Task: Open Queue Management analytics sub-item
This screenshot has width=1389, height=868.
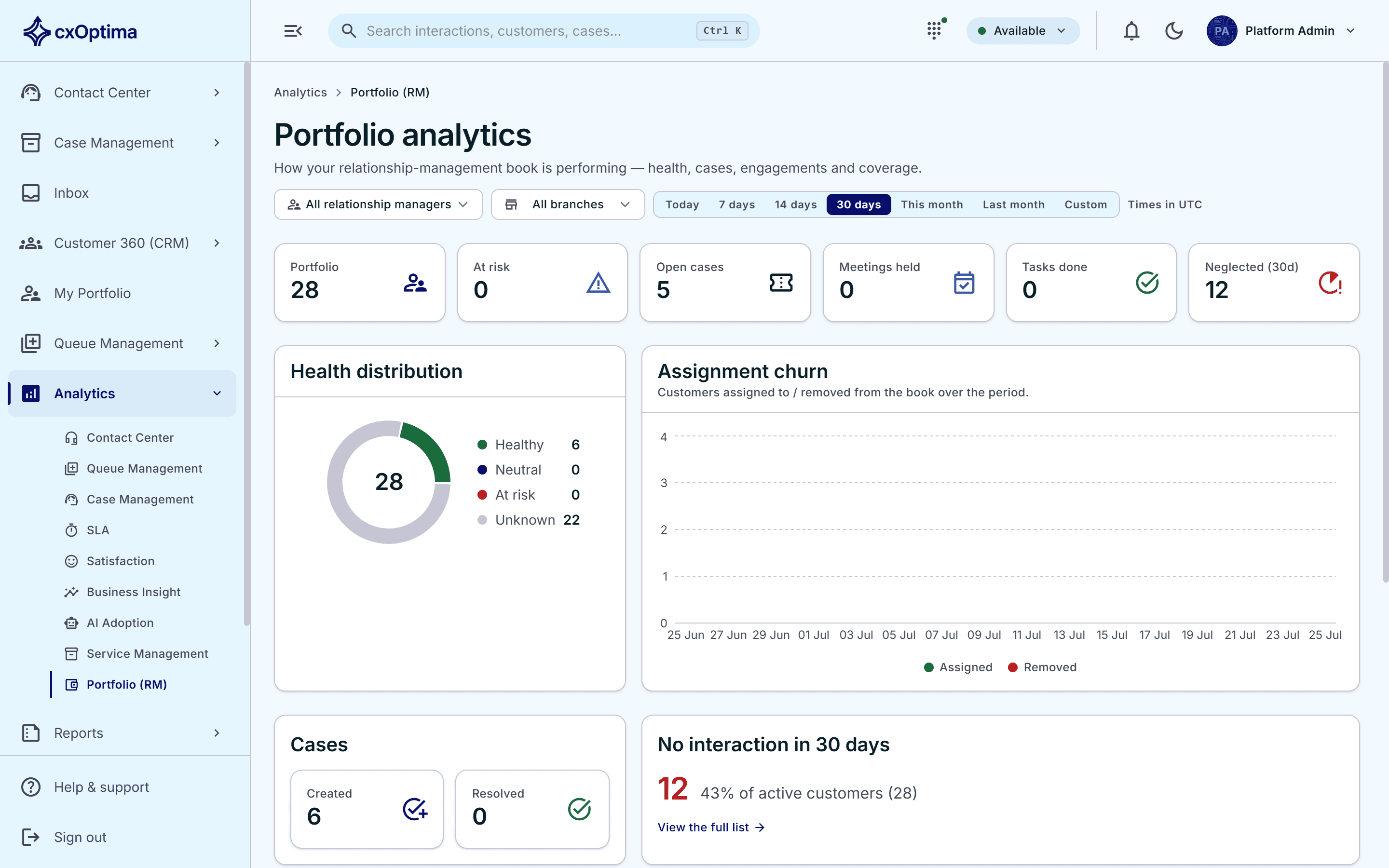Action: 144,468
